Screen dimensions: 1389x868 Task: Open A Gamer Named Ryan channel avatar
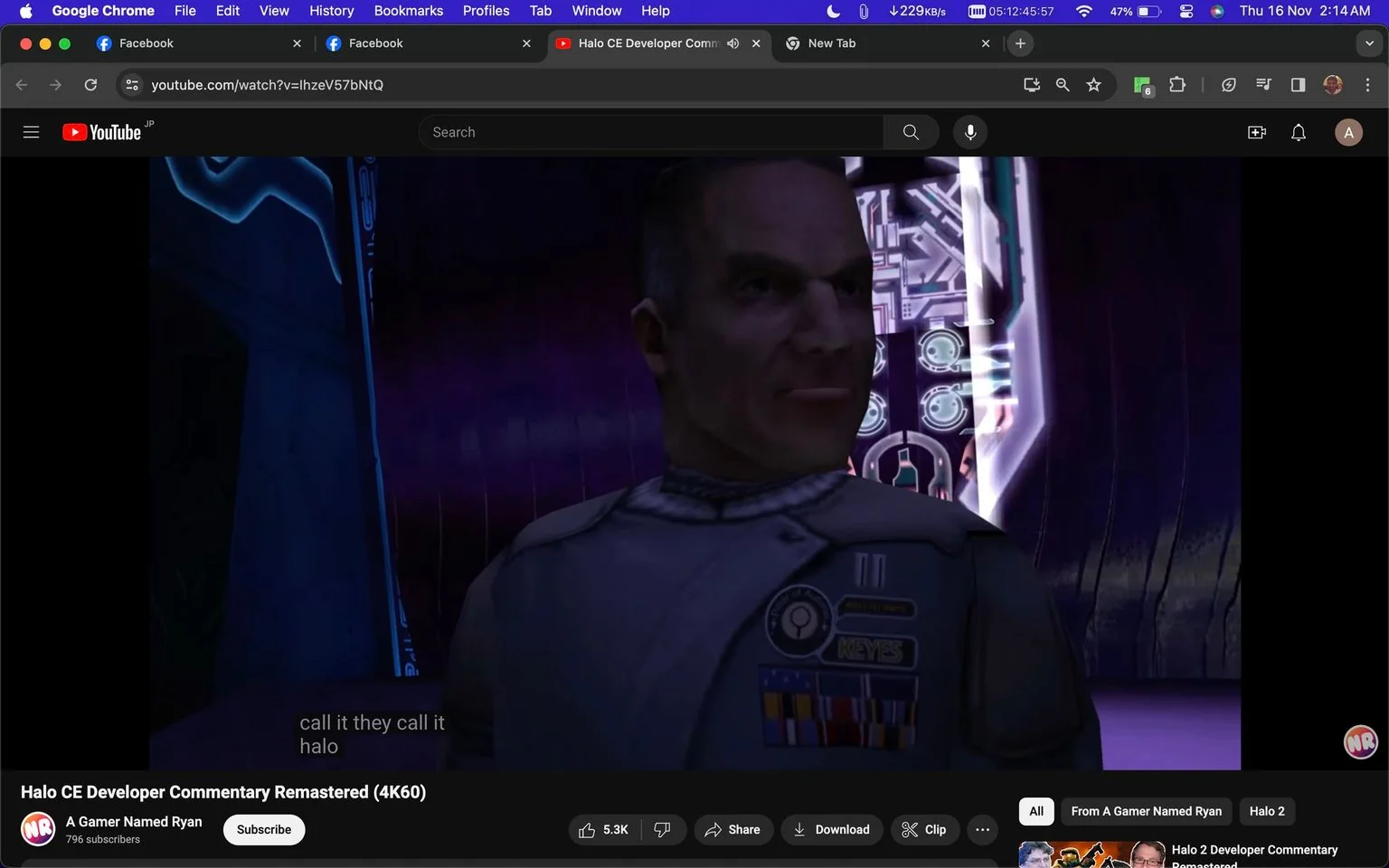coord(38,829)
